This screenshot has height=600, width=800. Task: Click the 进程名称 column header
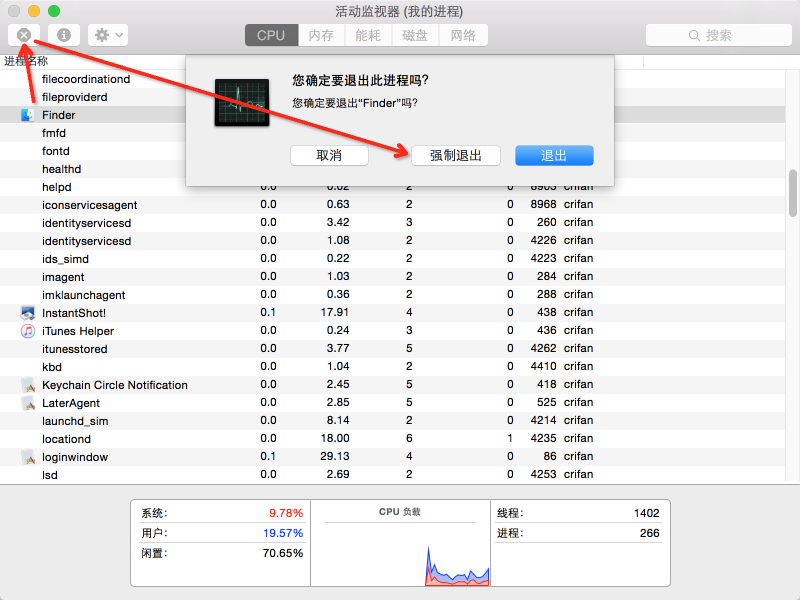click(x=27, y=61)
